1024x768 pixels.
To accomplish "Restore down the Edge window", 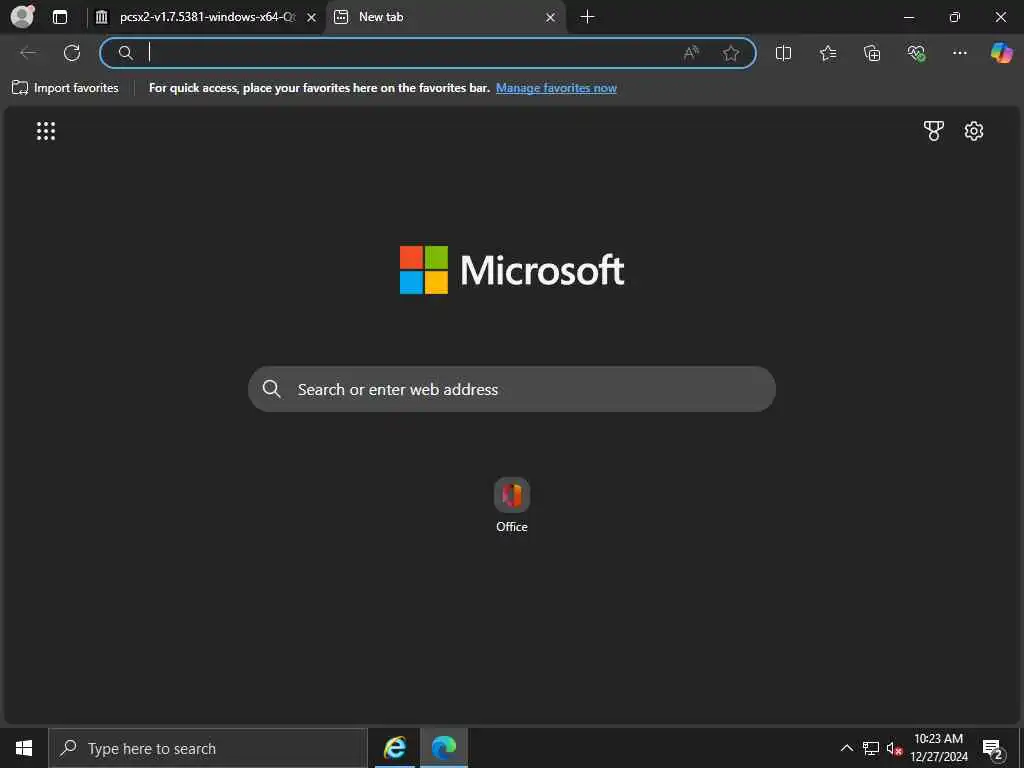I will [955, 18].
